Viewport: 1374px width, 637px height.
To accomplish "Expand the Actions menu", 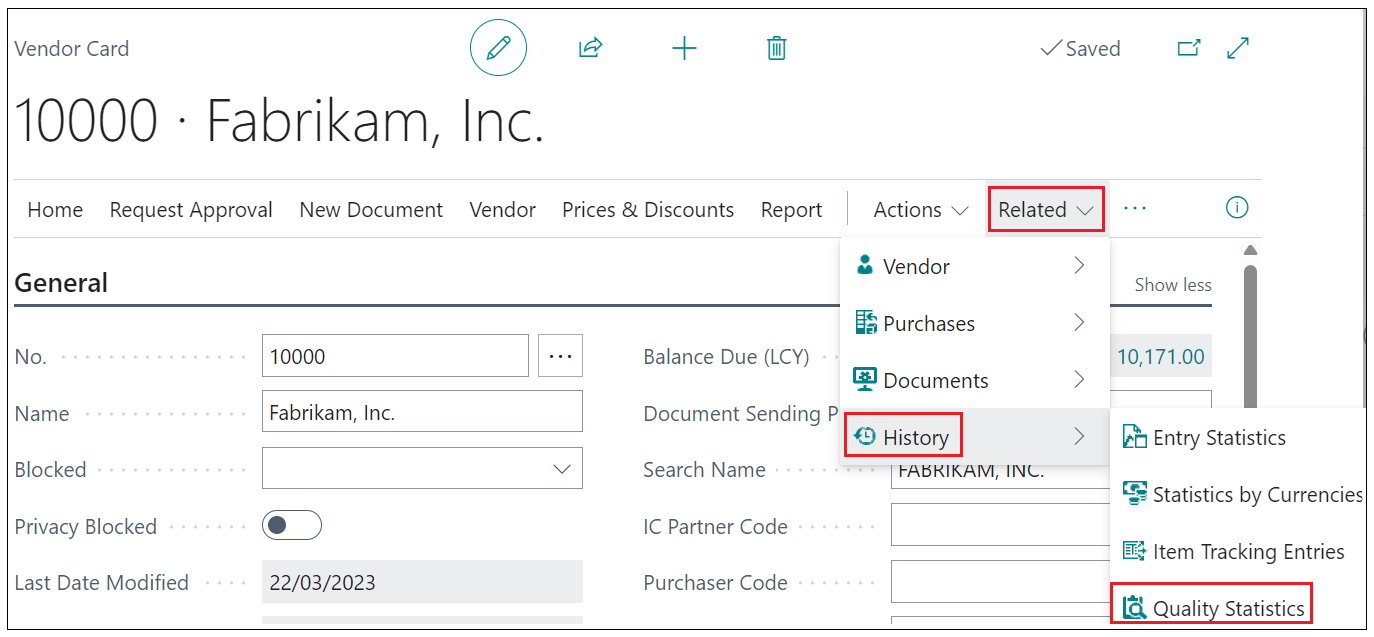I will 920,210.
